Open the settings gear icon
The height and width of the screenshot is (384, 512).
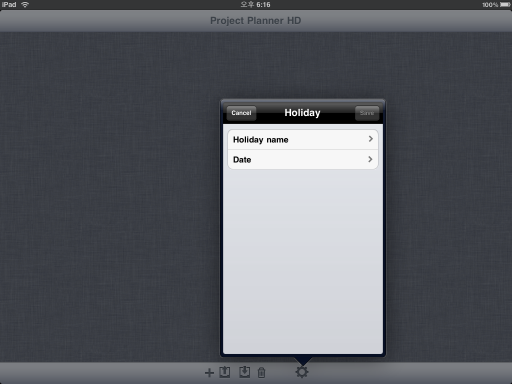point(302,372)
